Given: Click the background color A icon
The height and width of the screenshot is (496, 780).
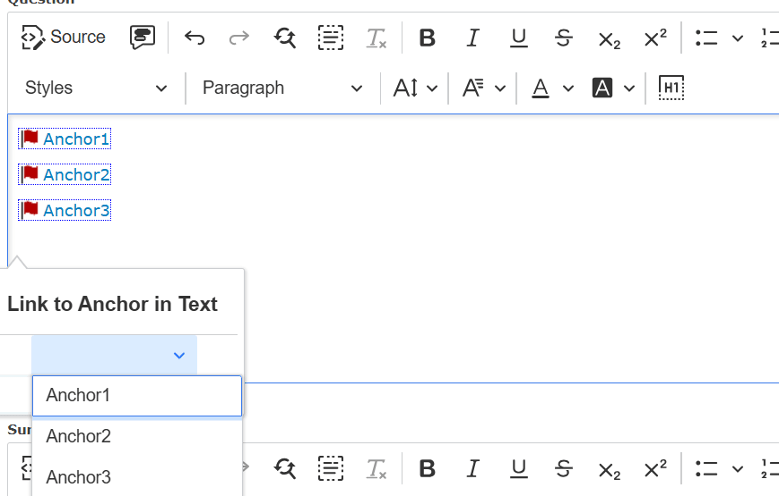Looking at the screenshot, I should tap(602, 88).
